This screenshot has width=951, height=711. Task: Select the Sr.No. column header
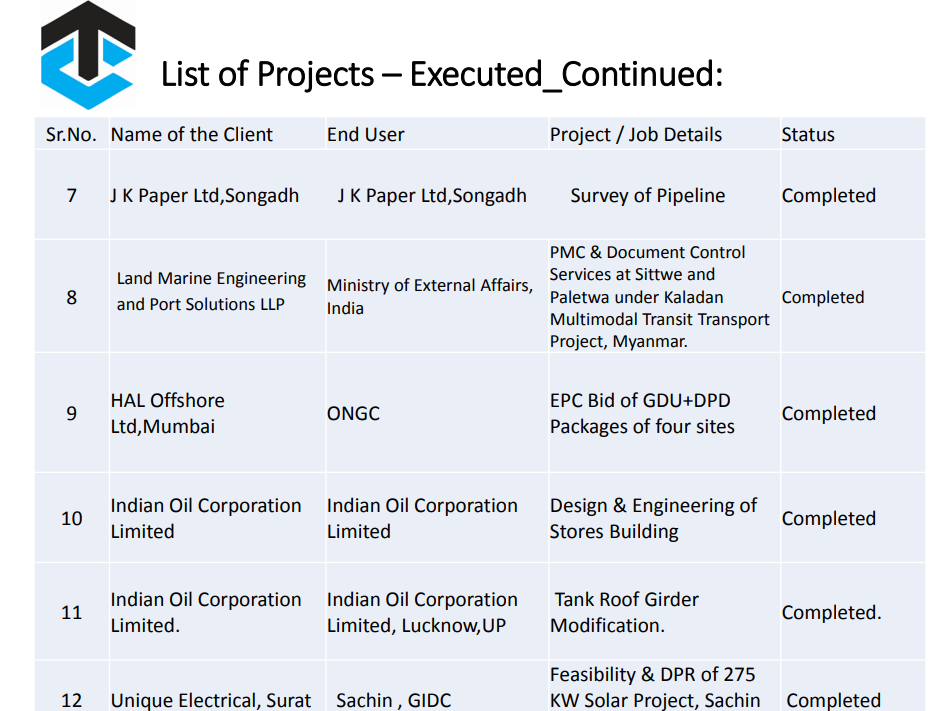71,135
